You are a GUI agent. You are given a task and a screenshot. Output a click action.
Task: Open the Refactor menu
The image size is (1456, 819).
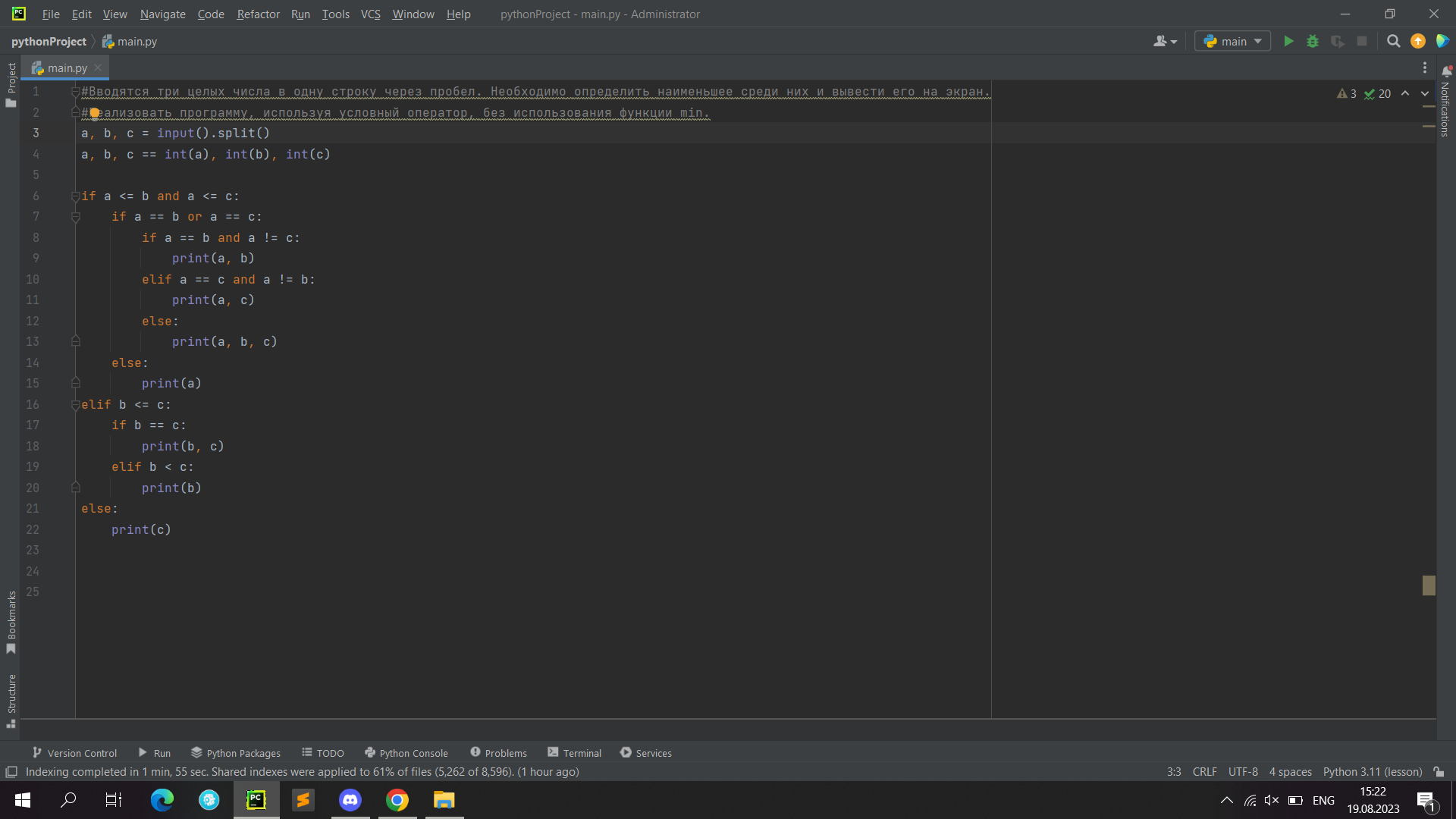(x=258, y=14)
